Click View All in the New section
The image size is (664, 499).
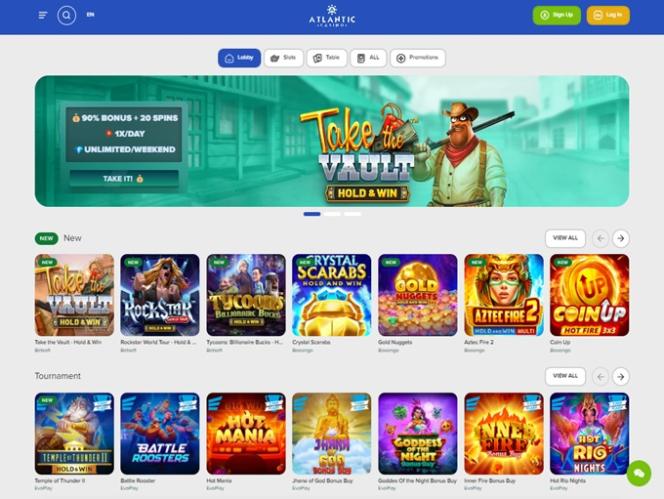565,238
